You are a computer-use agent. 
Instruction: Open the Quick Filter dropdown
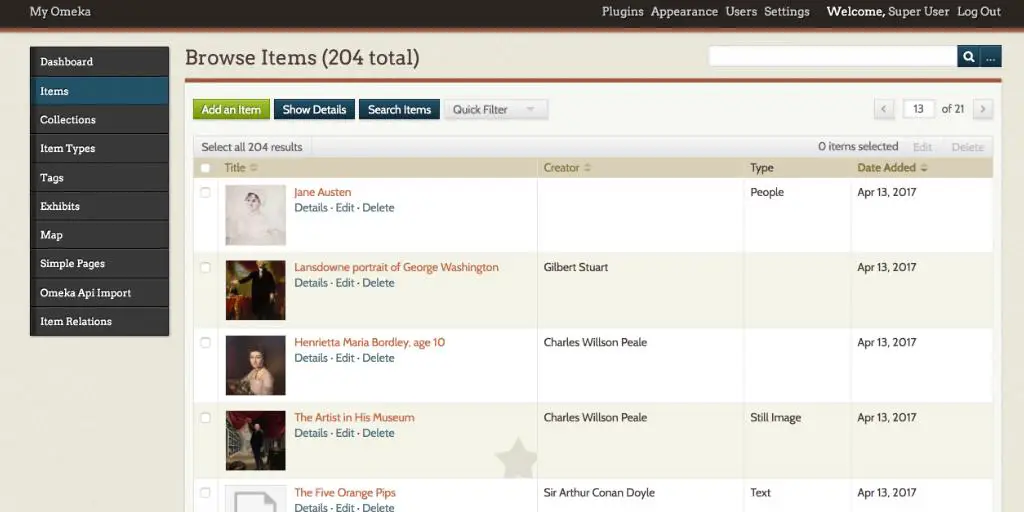pyautogui.click(x=496, y=110)
